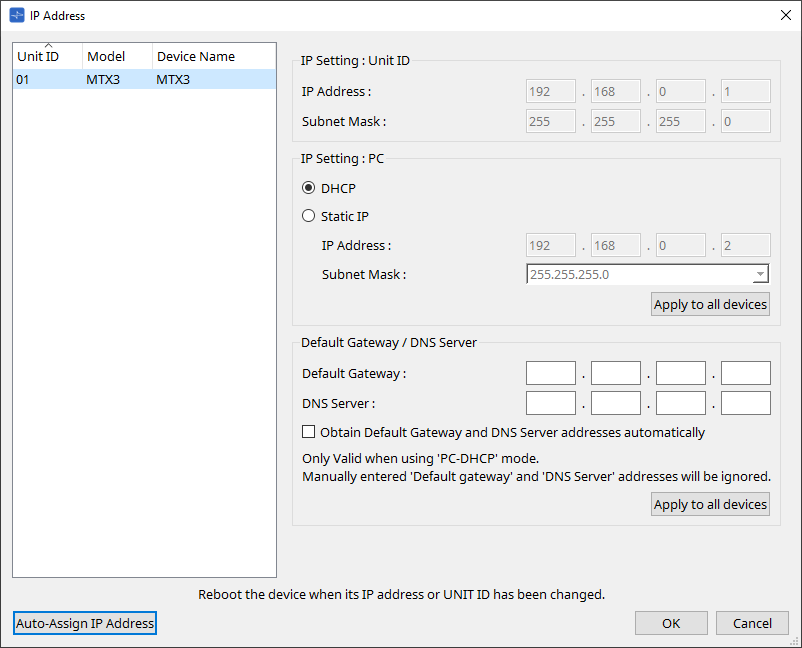This screenshot has height=648, width=802.
Task: Close the IP Address dialog window
Action: [785, 15]
